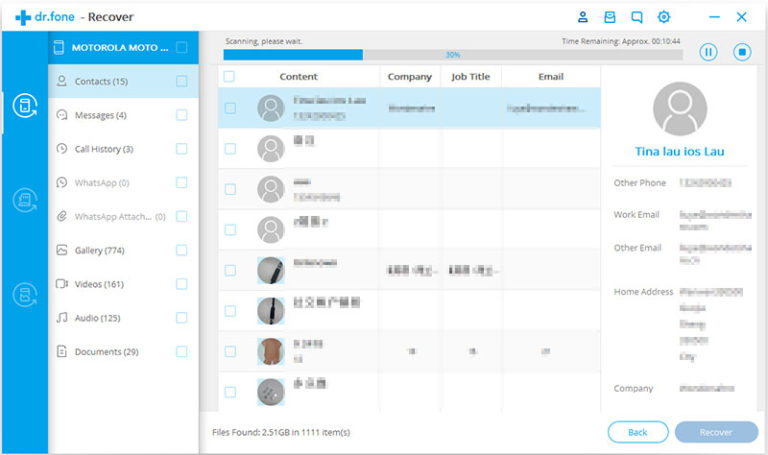Open the Messages (4) category
768x455 pixels.
click(x=100, y=115)
